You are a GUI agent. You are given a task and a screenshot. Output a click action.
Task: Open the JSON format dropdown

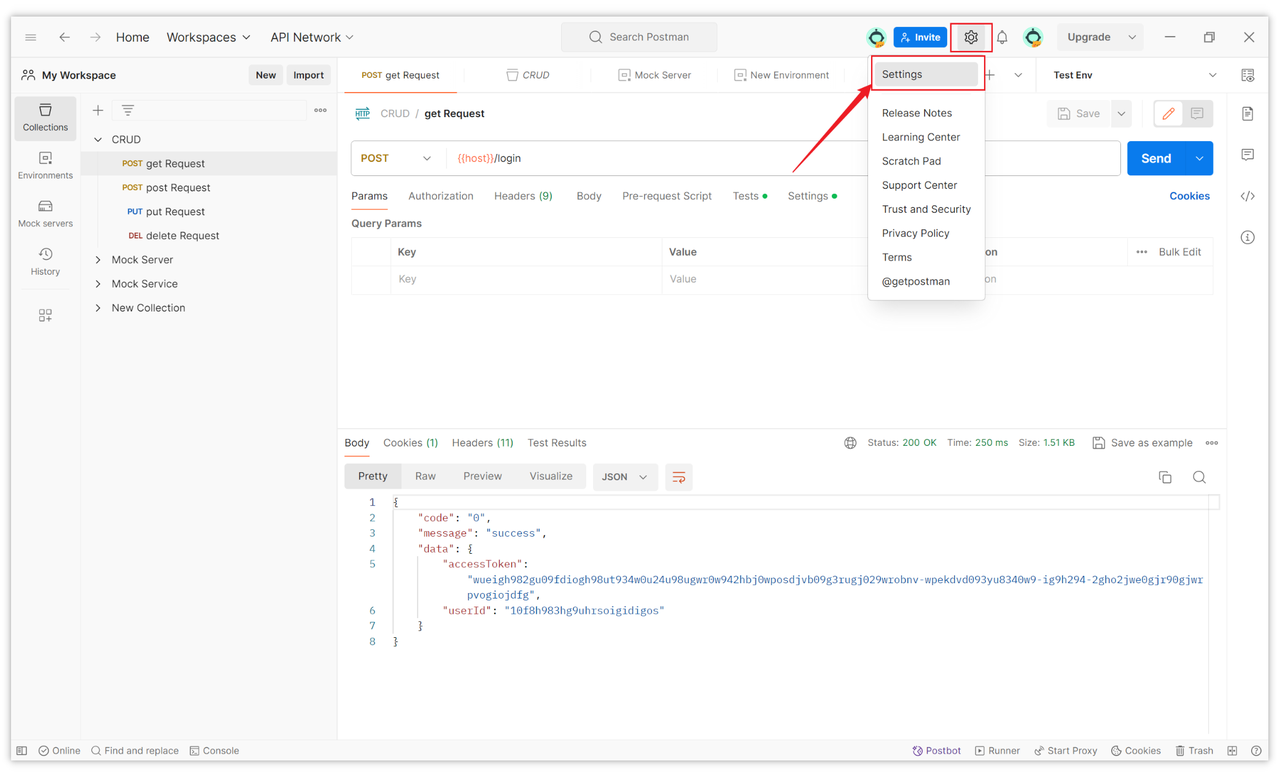pos(625,477)
